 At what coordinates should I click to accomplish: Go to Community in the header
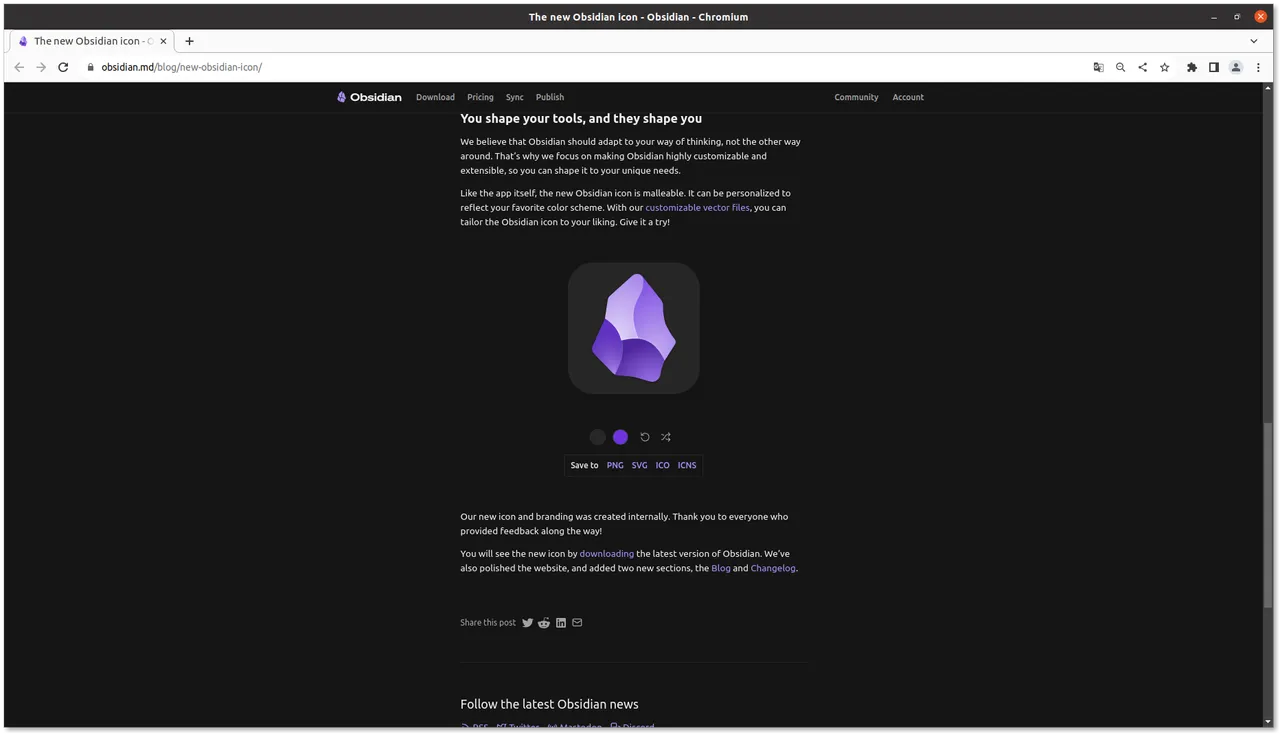click(856, 97)
